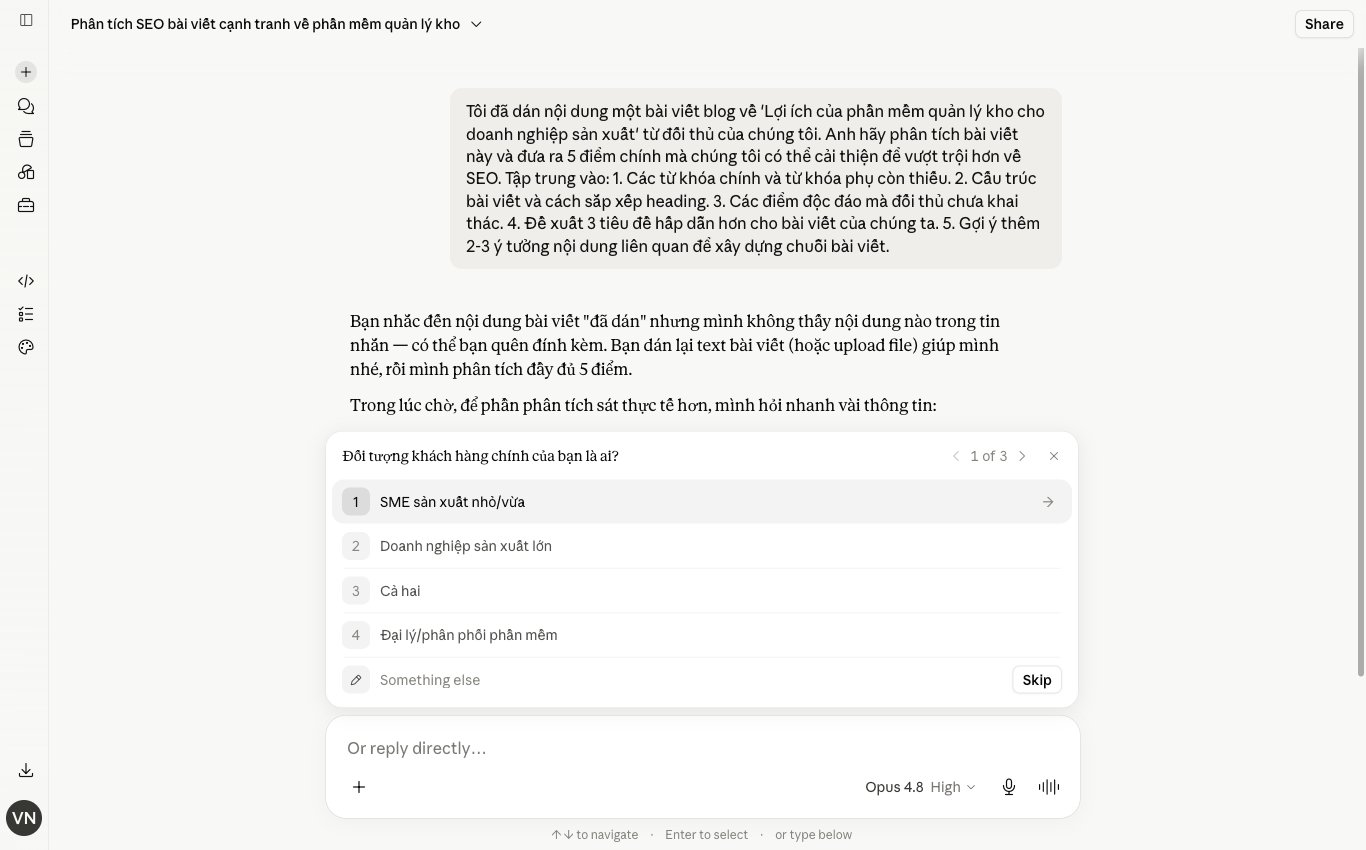Click the Something else input field
Screen dimensions: 1366x850
[690, 680]
